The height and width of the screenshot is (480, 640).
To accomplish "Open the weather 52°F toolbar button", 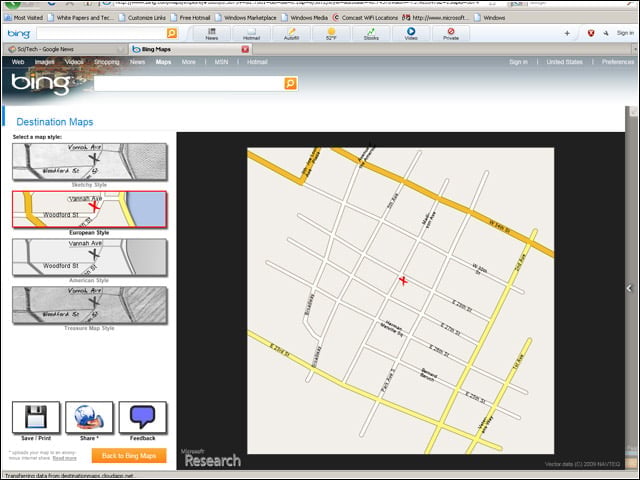I will 331,34.
